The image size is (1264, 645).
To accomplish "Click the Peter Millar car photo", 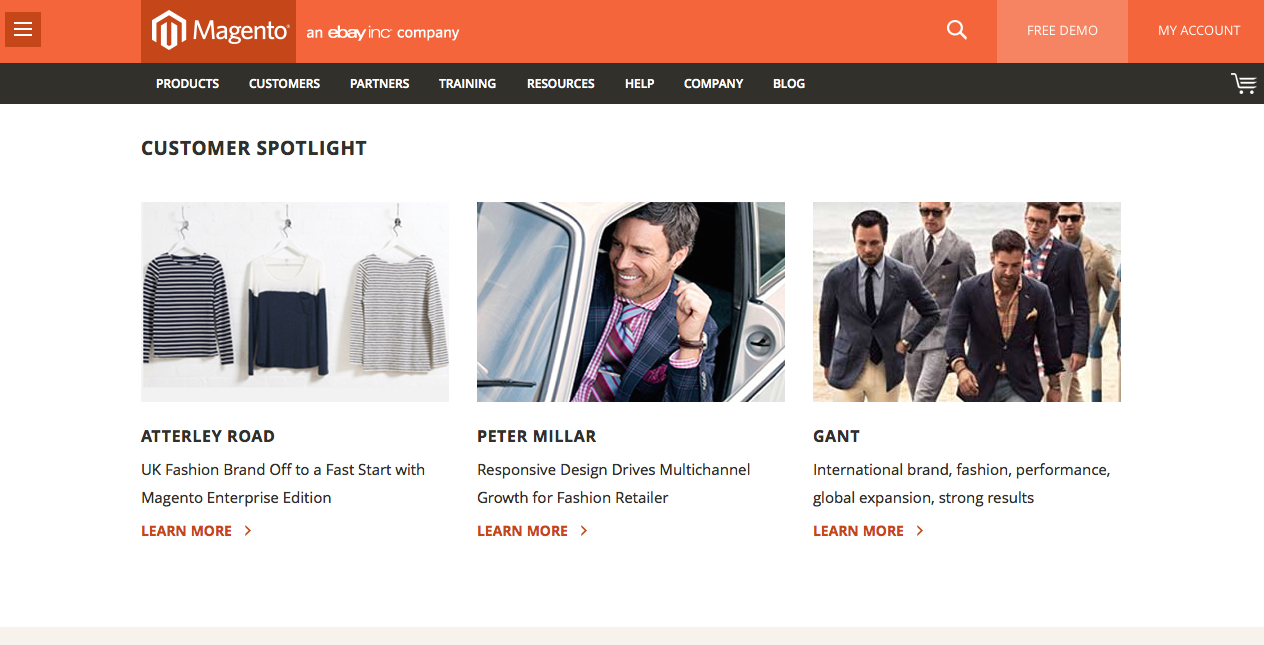I will pyautogui.click(x=631, y=301).
